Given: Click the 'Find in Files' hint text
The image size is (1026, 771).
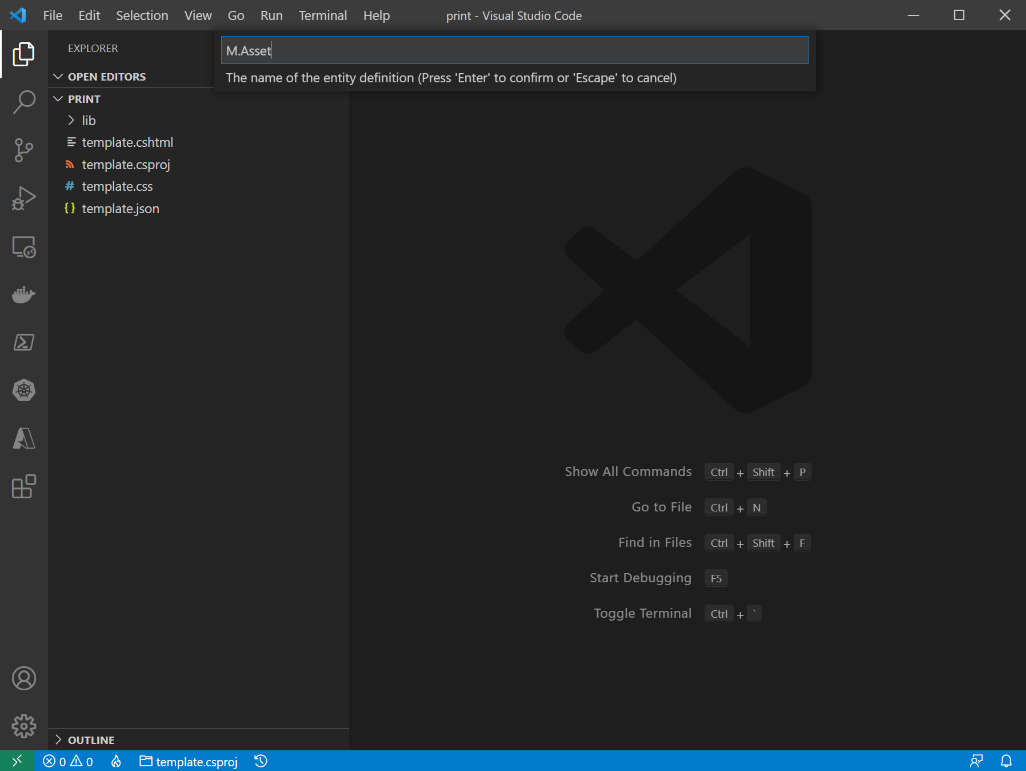Looking at the screenshot, I should click(655, 542).
